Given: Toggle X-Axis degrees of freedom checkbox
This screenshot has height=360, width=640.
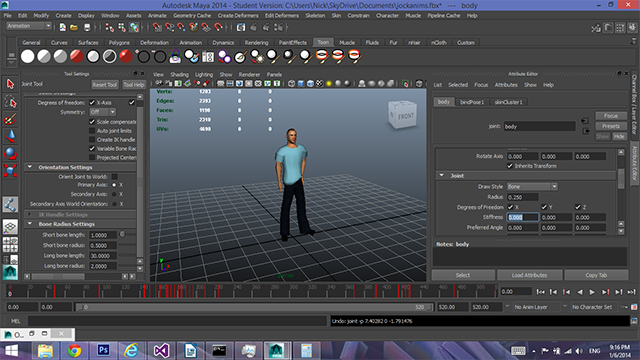Looking at the screenshot, I should (x=92, y=102).
